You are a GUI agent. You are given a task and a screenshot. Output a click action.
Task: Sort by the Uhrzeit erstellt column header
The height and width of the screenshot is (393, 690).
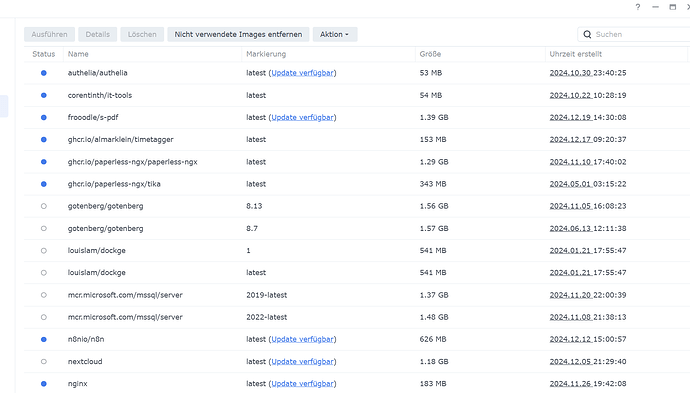(x=576, y=54)
